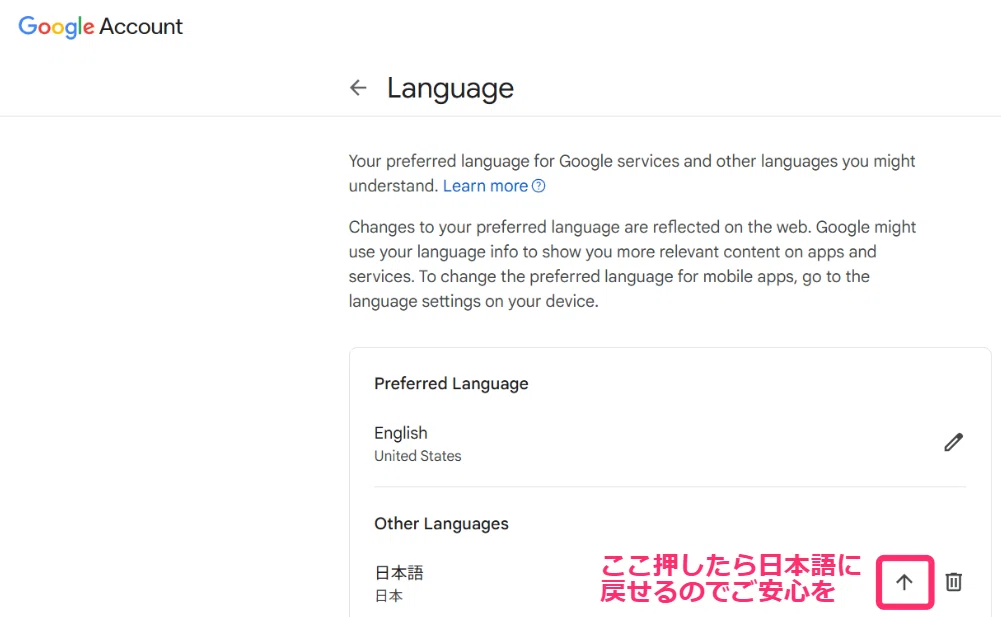Click the 日本 region label under 日本語

click(x=389, y=596)
